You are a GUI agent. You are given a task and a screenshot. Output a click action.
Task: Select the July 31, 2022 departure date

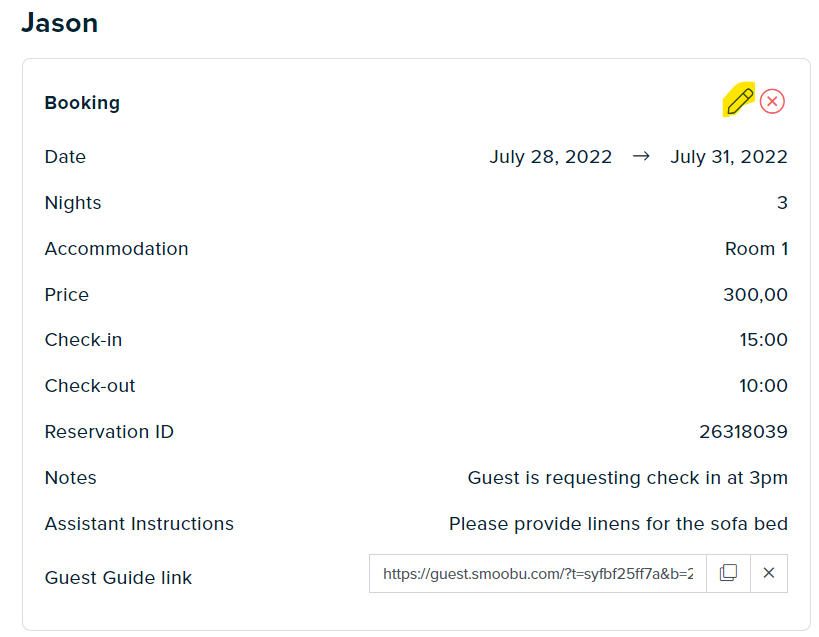click(729, 157)
